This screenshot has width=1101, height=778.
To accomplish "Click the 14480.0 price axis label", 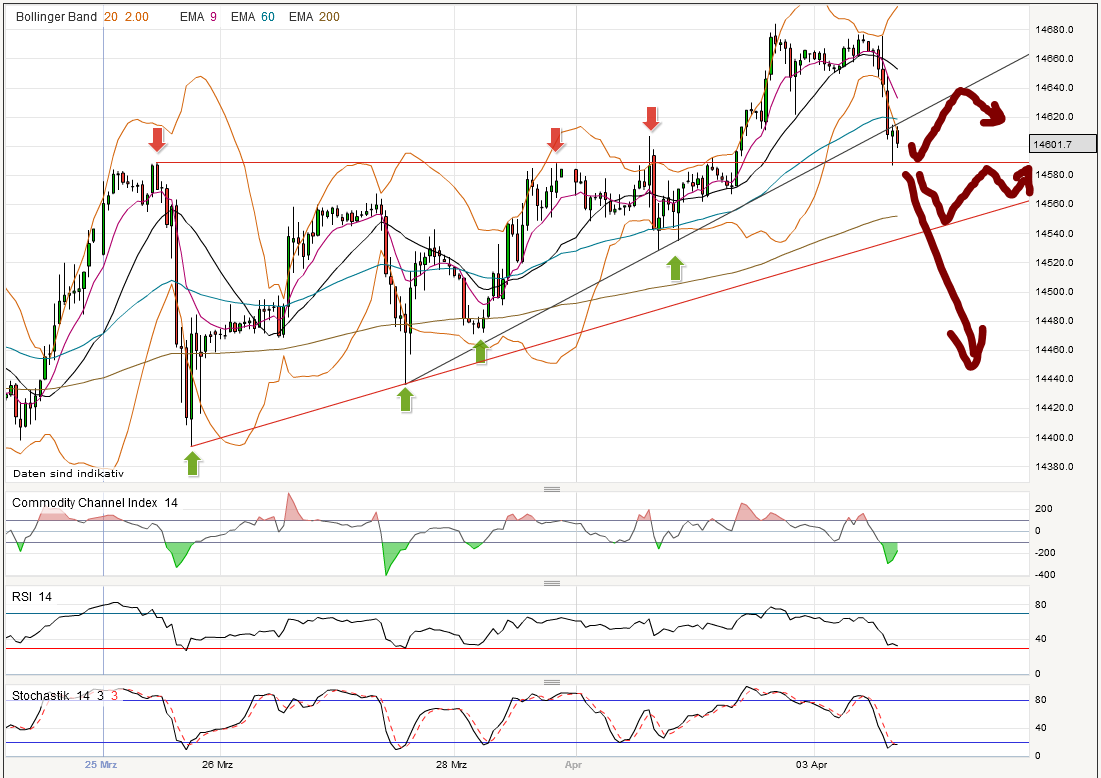I will coord(1055,321).
